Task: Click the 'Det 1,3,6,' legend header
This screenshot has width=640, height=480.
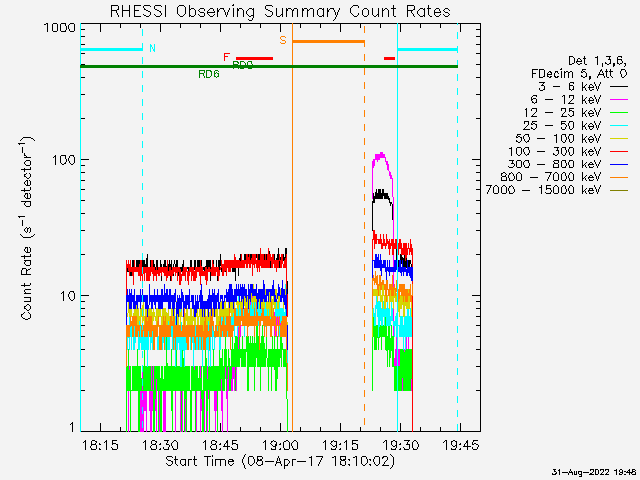Action: click(597, 61)
